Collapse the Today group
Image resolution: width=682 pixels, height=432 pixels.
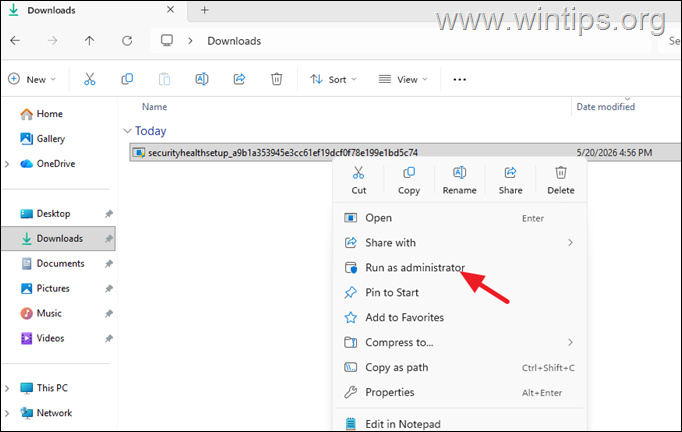(x=127, y=131)
